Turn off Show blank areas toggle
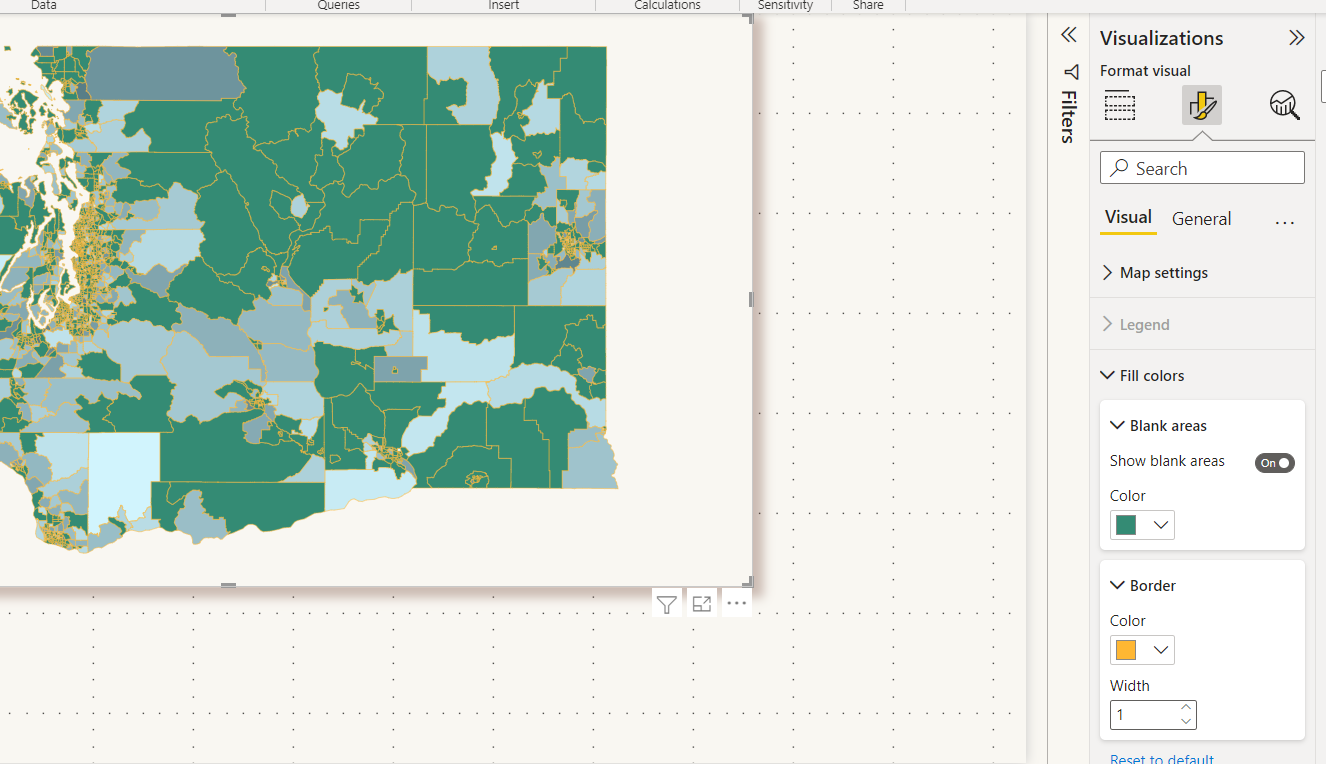This screenshot has height=764, width=1326. tap(1275, 463)
